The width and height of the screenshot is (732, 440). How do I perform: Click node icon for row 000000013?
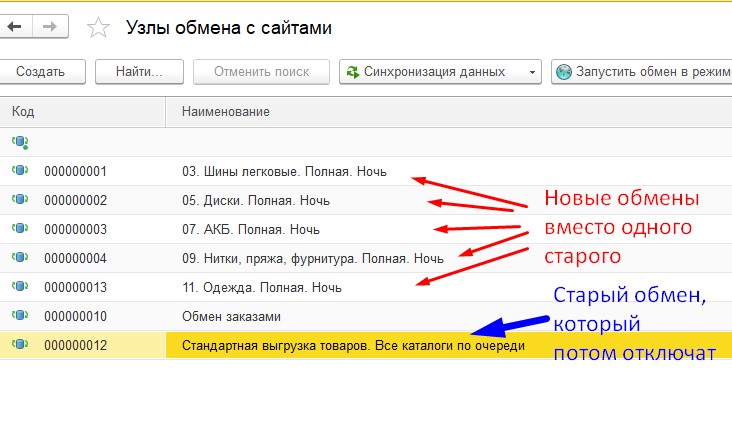pyautogui.click(x=19, y=287)
